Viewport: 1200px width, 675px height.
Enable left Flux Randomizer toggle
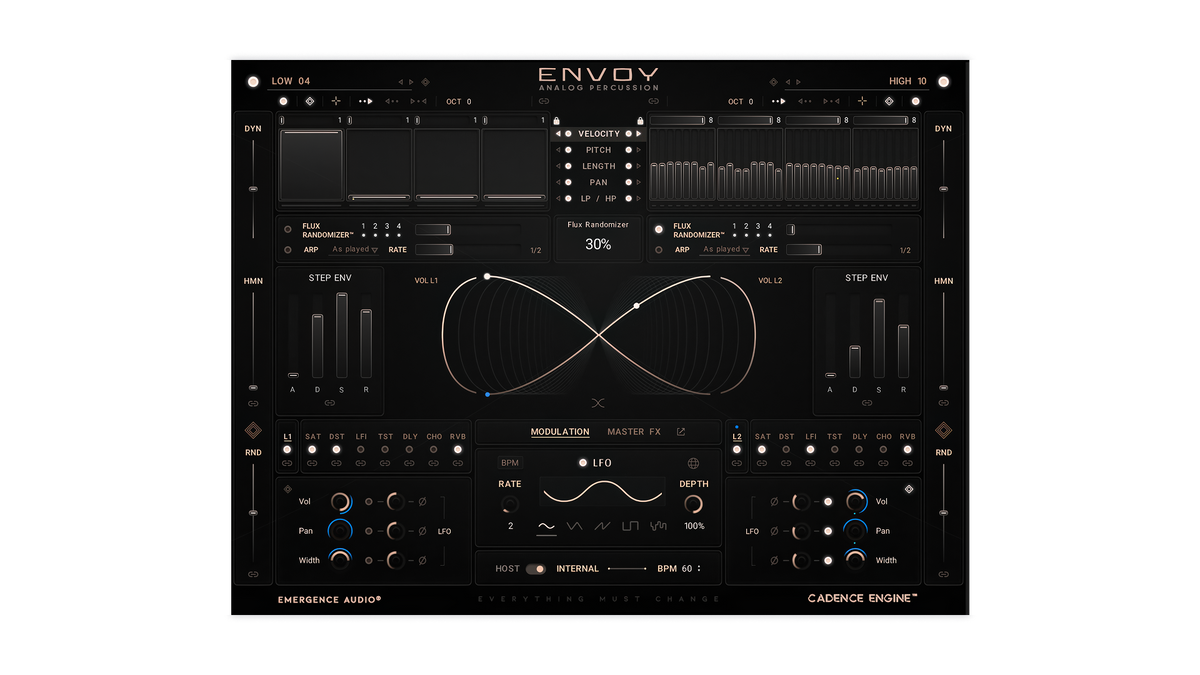288,229
